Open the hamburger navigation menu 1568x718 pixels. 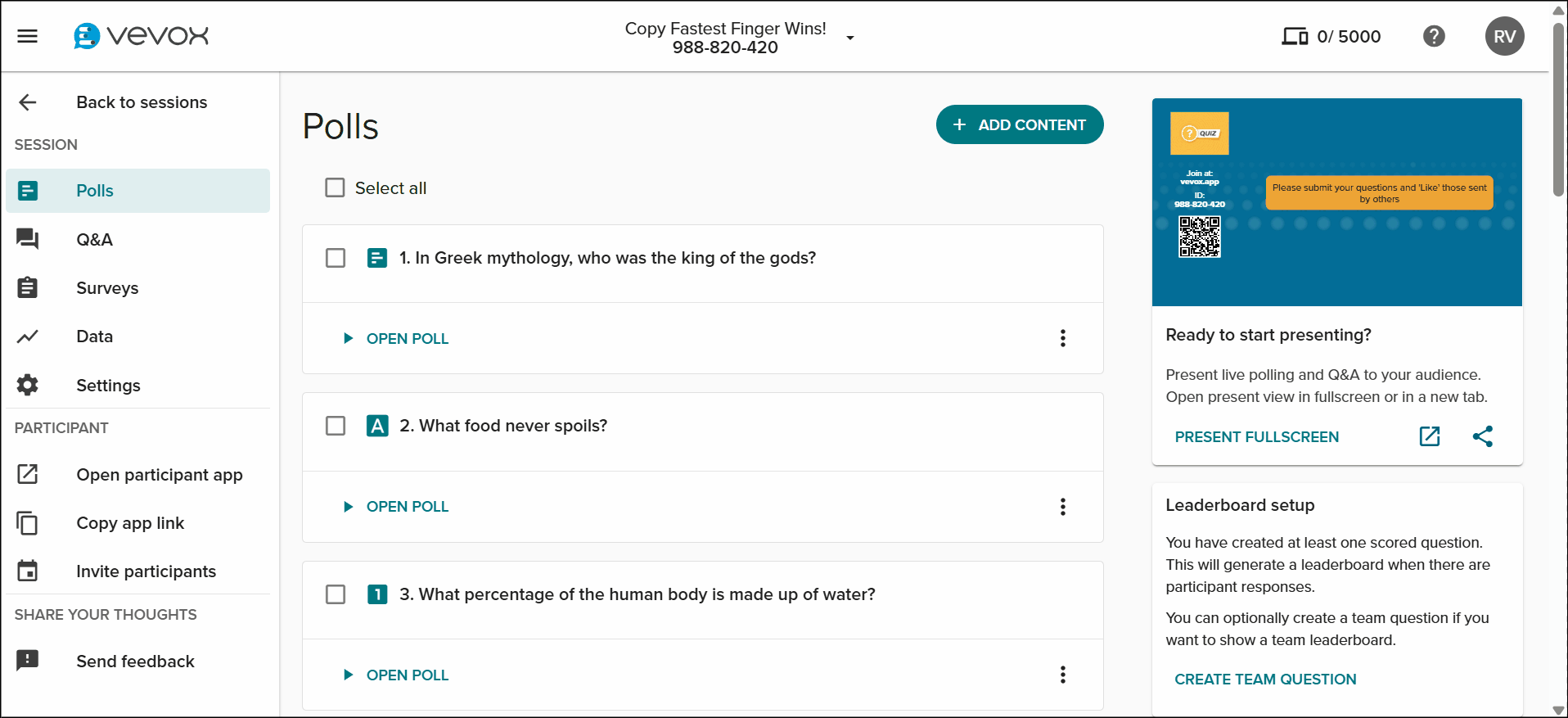click(x=28, y=36)
